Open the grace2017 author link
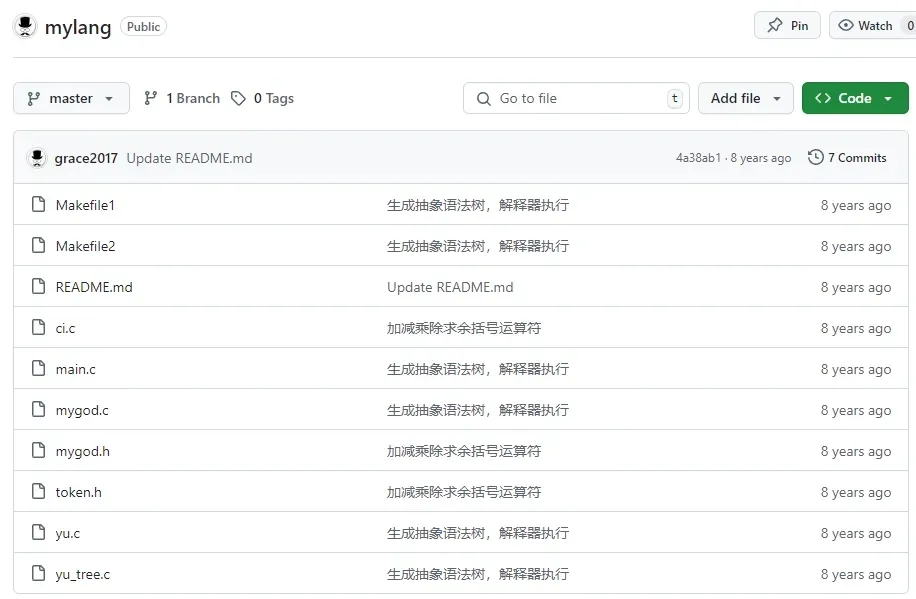 pyautogui.click(x=86, y=158)
